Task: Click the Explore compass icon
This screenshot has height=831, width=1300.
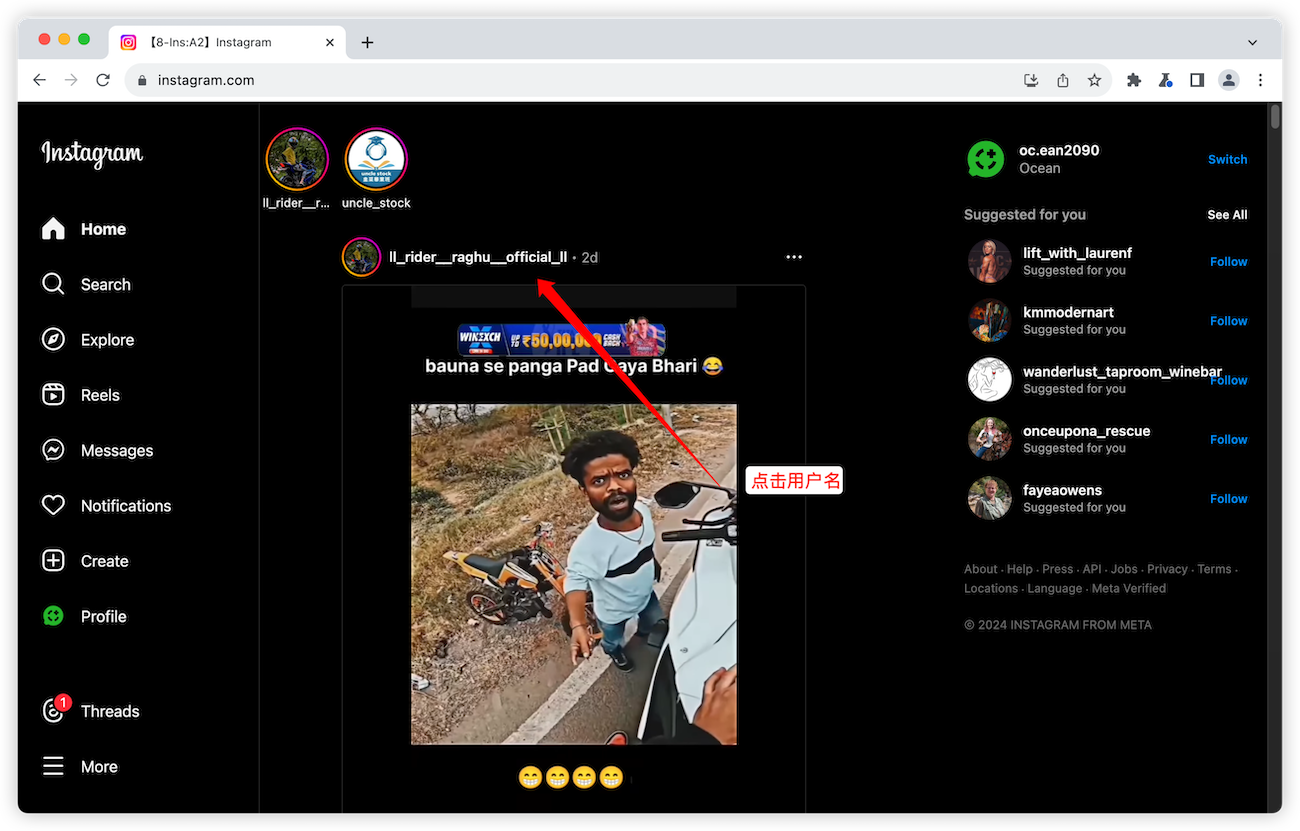Action: pyautogui.click(x=53, y=340)
